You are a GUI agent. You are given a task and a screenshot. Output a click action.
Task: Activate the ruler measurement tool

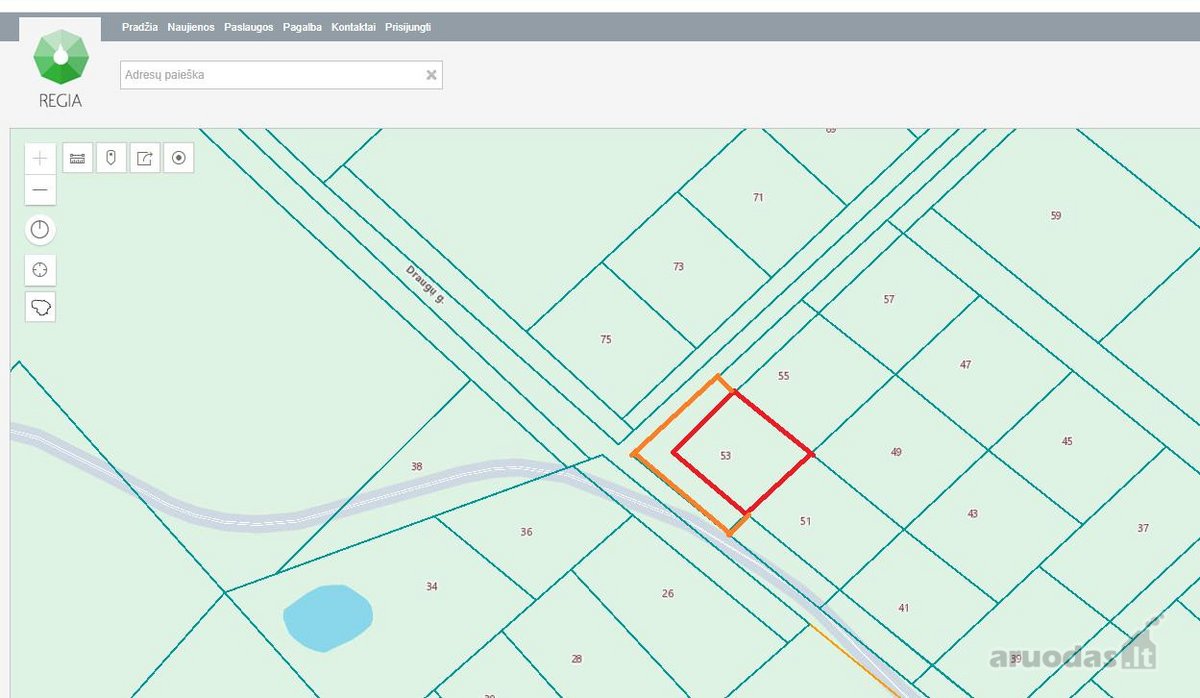point(78,158)
